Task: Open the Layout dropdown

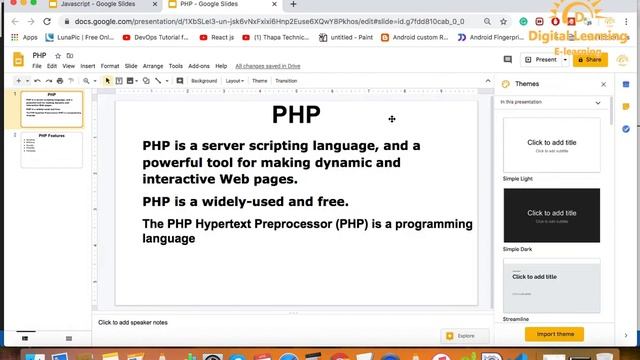Action: (x=235, y=81)
